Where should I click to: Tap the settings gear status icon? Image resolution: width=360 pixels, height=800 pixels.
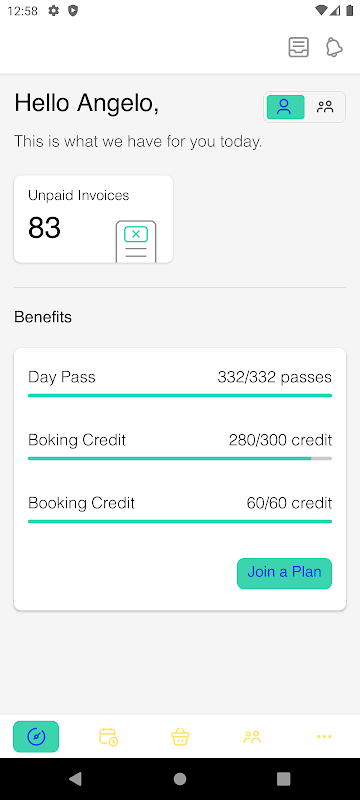54,11
